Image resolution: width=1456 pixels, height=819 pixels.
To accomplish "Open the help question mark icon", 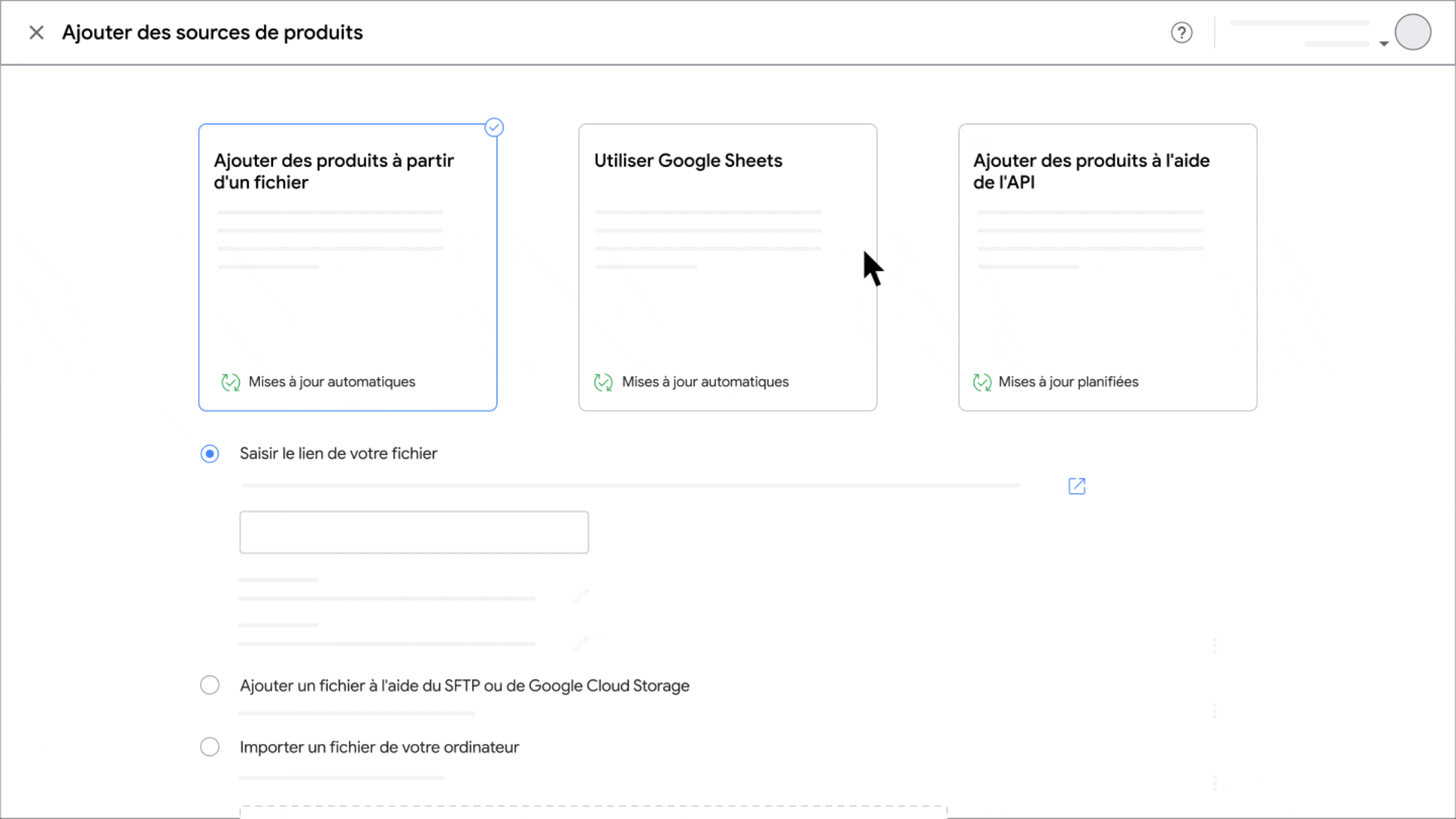I will point(1181,33).
